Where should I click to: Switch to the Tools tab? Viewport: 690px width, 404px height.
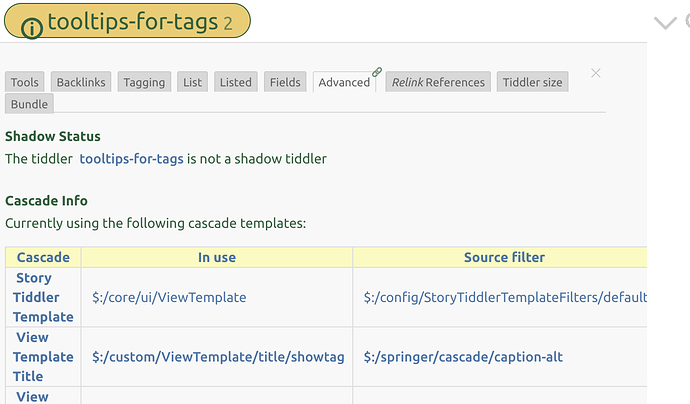[x=25, y=82]
